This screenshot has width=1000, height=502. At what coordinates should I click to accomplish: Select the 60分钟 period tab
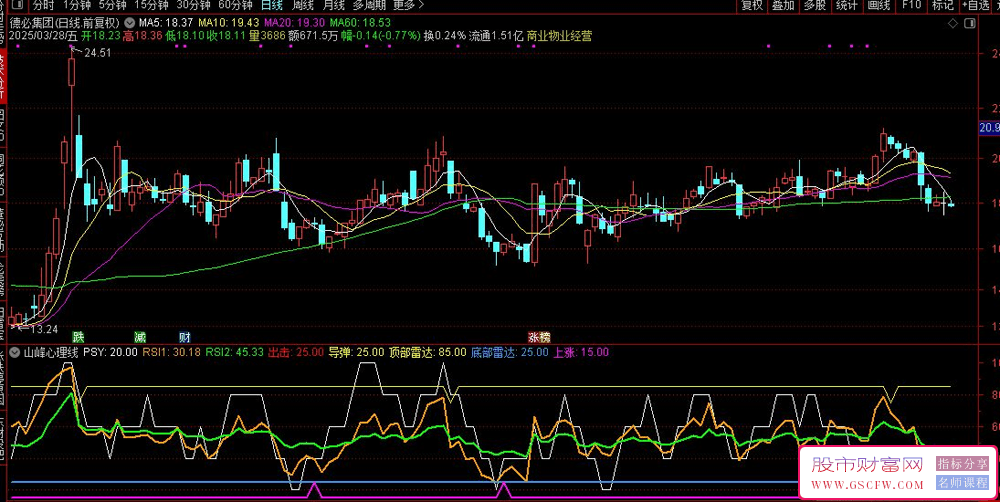click(233, 5)
